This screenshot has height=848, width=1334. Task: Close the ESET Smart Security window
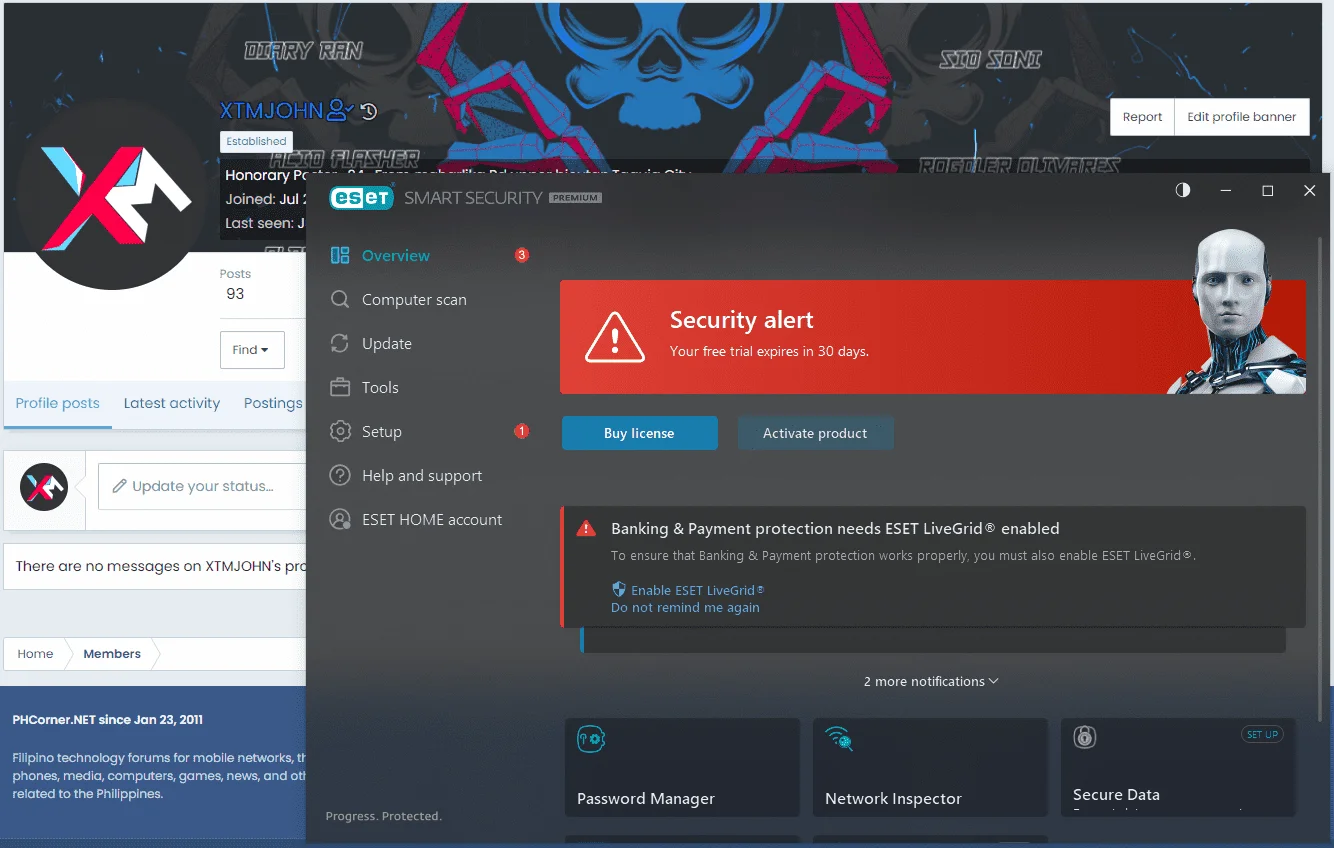pos(1310,190)
